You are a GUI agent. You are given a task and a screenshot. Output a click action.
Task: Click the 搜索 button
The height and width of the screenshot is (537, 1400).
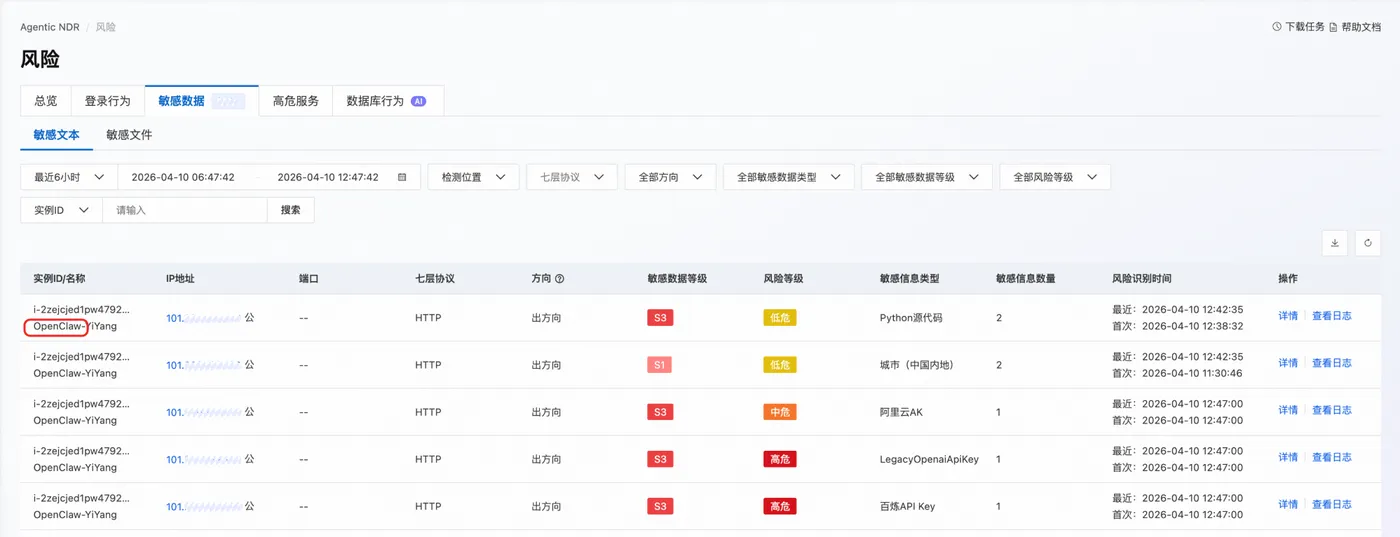(291, 210)
